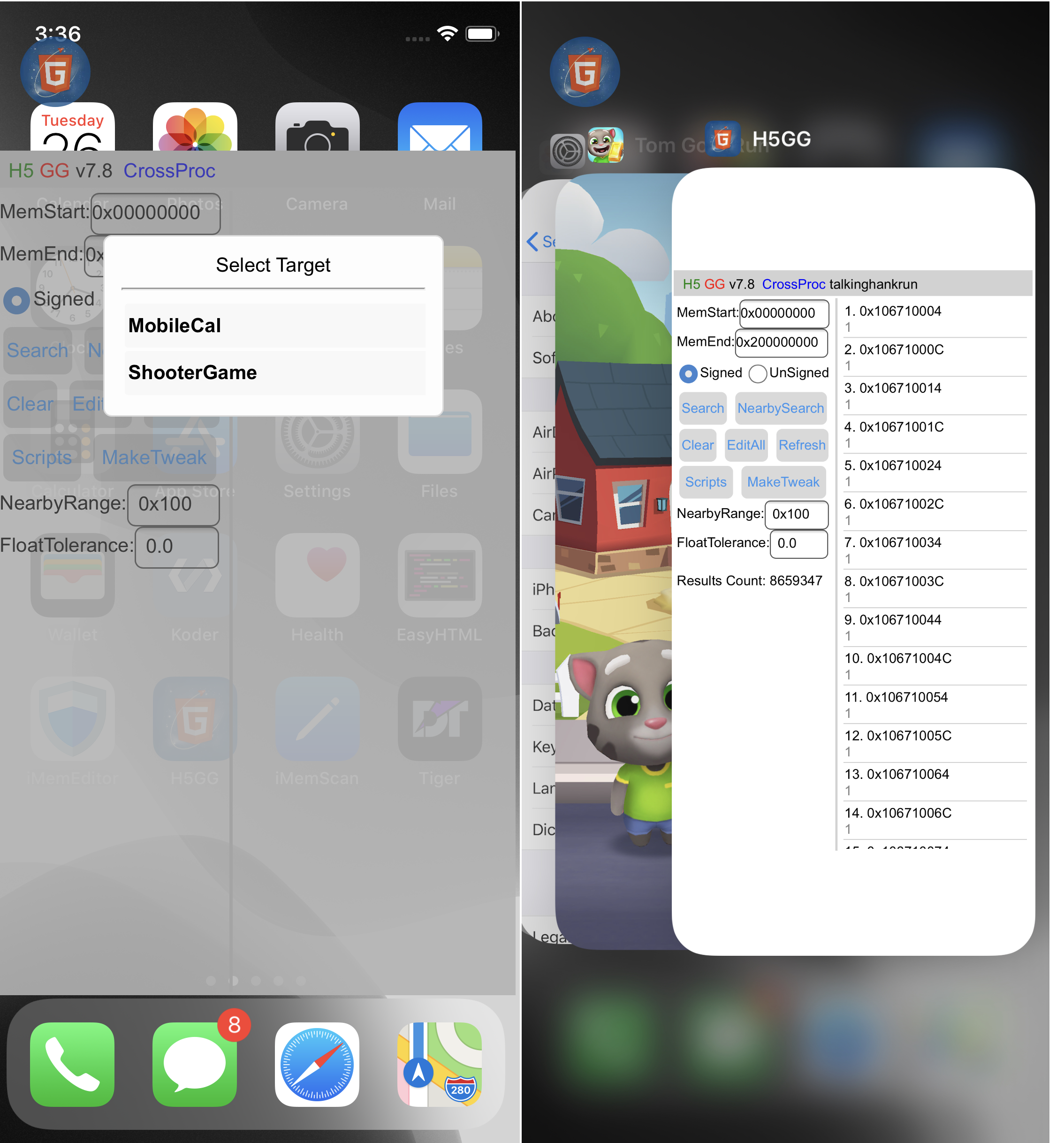
Task: Launch Safari from the dock
Action: point(317,1064)
